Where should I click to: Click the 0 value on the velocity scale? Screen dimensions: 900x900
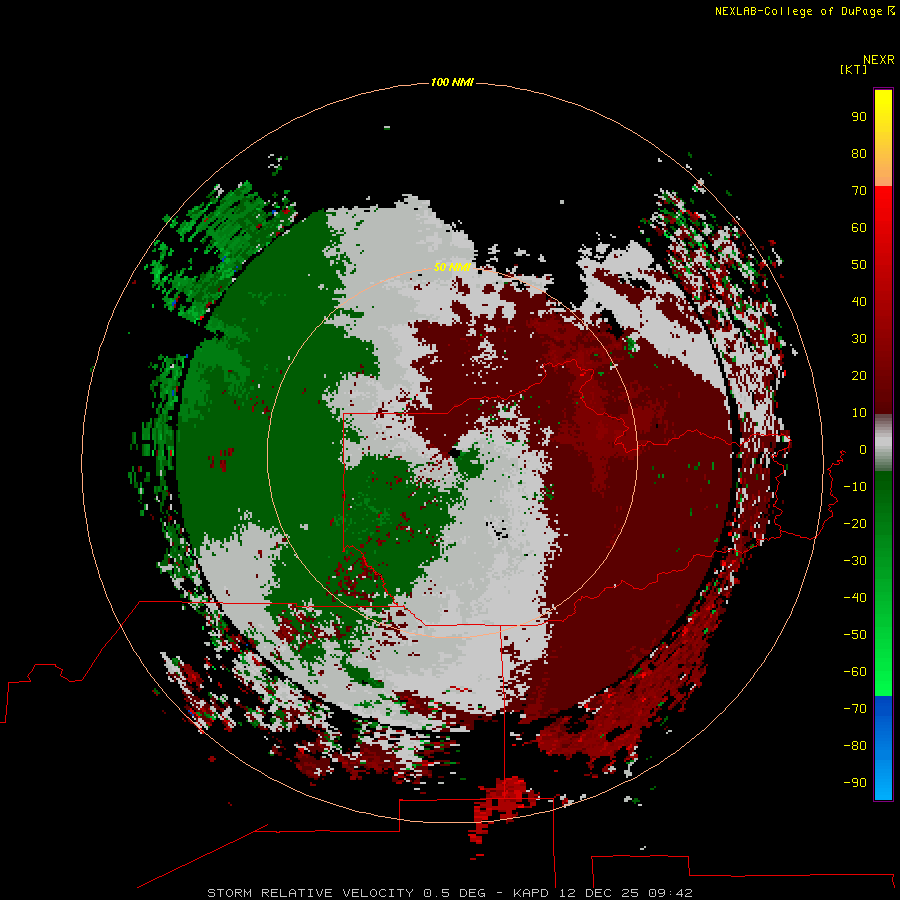pos(863,450)
